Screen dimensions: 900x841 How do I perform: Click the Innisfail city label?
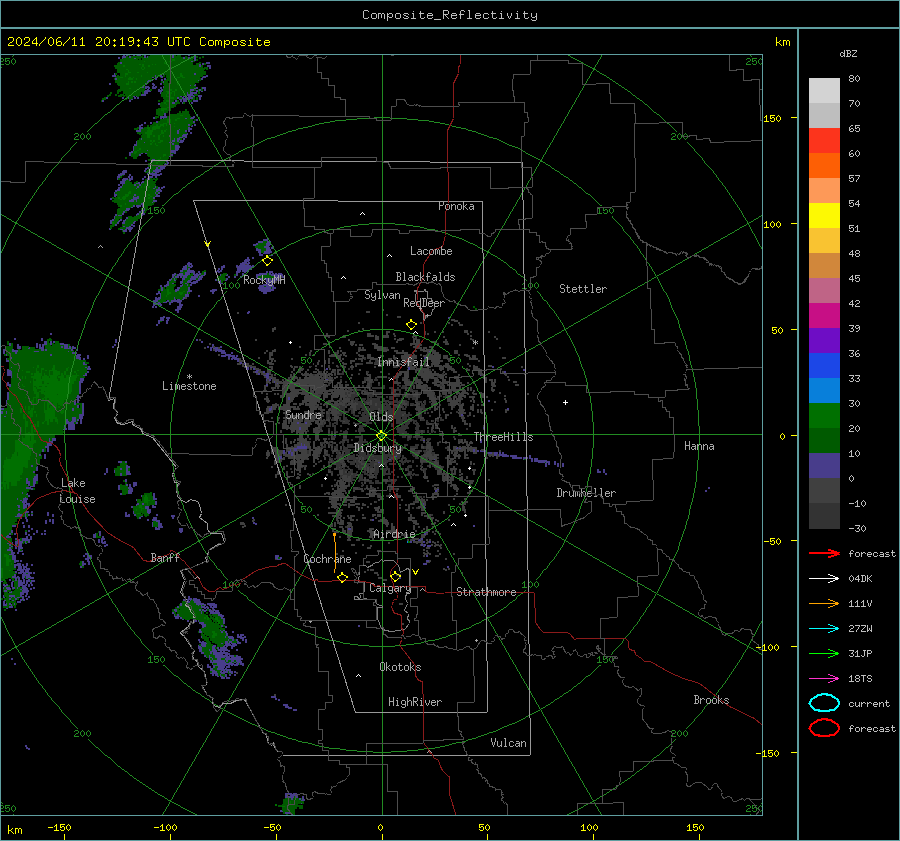[x=404, y=362]
